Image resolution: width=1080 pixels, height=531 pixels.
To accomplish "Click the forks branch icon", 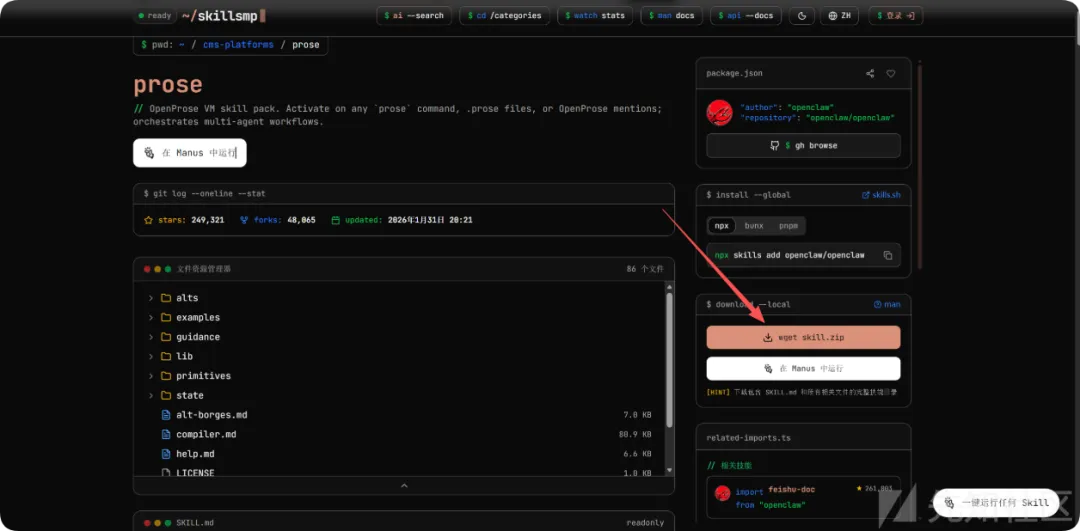I will [244, 220].
